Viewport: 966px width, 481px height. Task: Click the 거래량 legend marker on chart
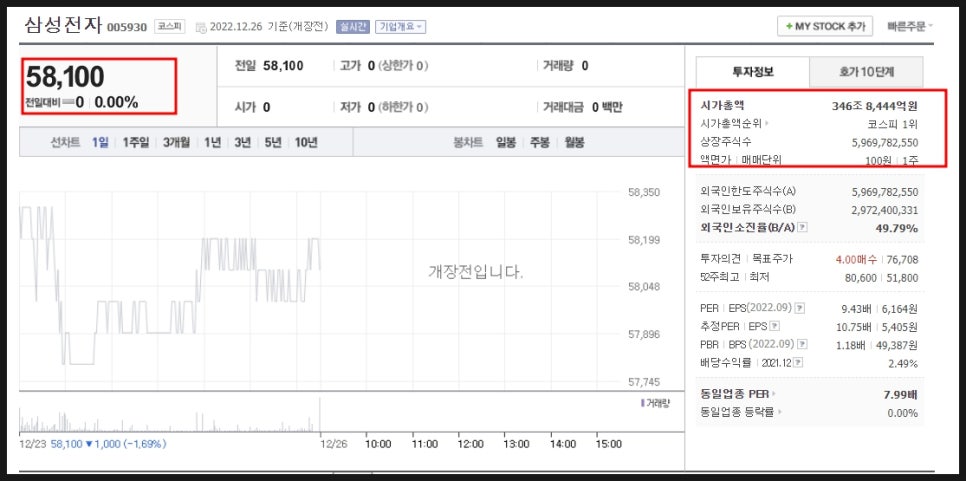coord(642,403)
